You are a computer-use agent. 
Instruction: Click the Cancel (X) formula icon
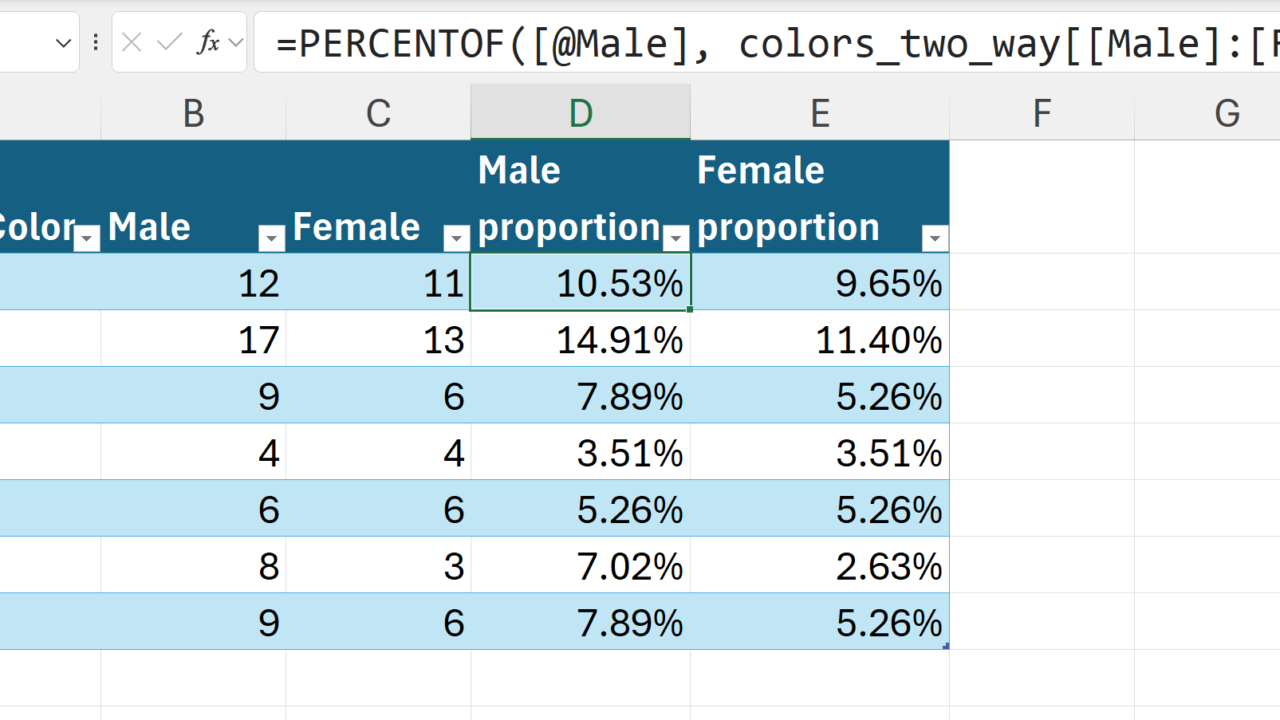pos(131,42)
